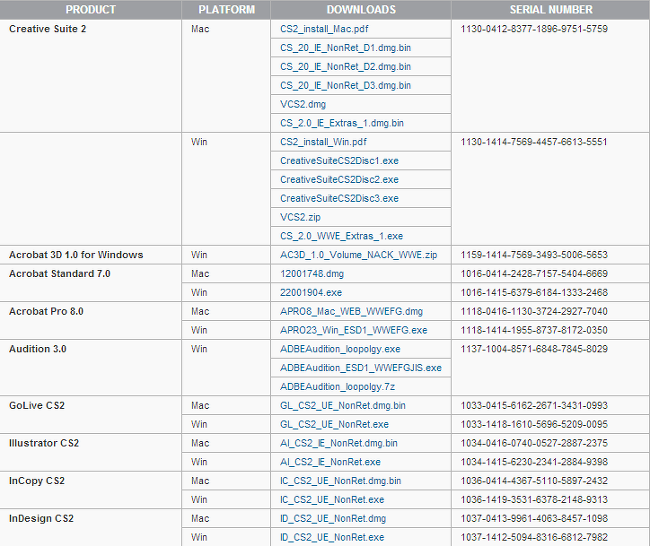Select the Acrobat Standard 7.0 product name
This screenshot has width=650, height=546.
[x=60, y=274]
